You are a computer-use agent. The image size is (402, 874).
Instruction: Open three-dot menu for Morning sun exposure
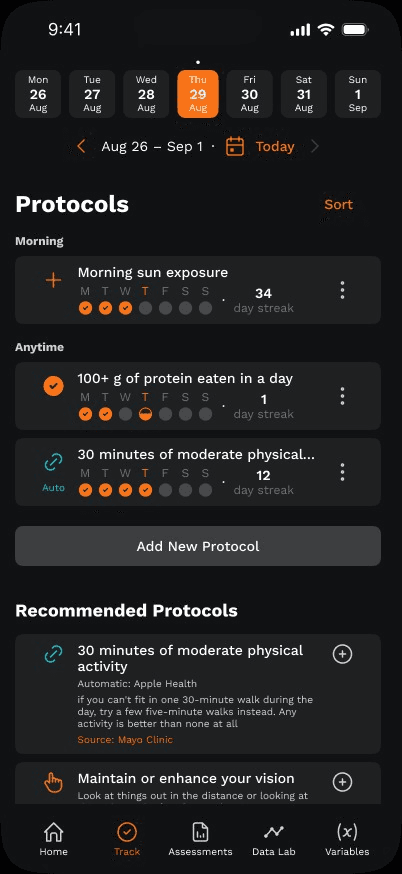pyautogui.click(x=342, y=290)
